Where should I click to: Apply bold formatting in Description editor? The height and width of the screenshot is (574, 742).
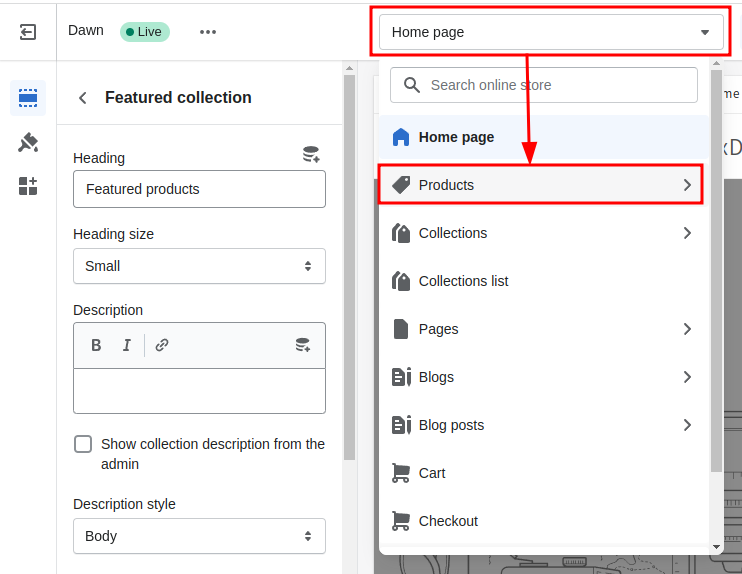[x=97, y=346]
